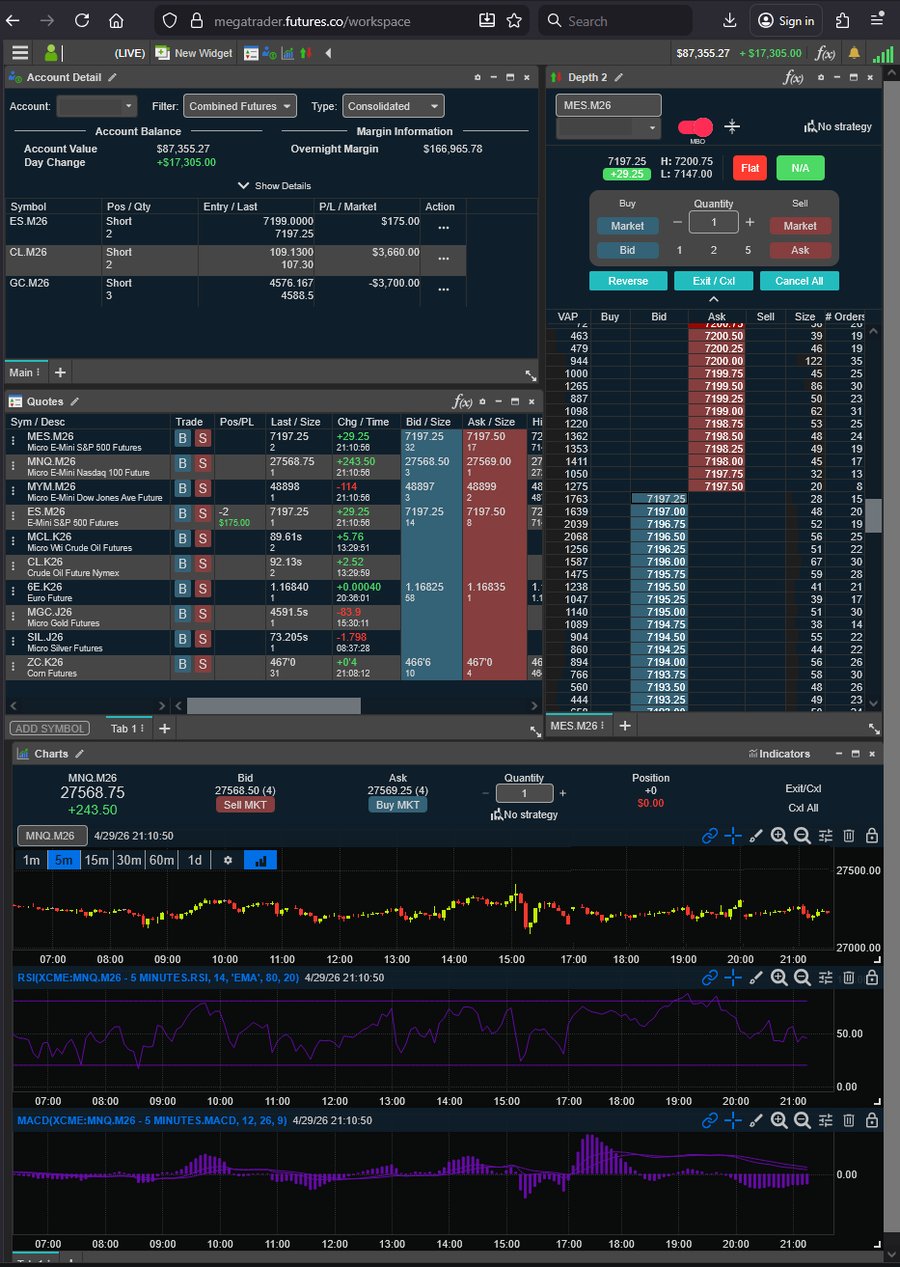900x1267 pixels.
Task: Pin the Account Detail widget
Action: 477,77
